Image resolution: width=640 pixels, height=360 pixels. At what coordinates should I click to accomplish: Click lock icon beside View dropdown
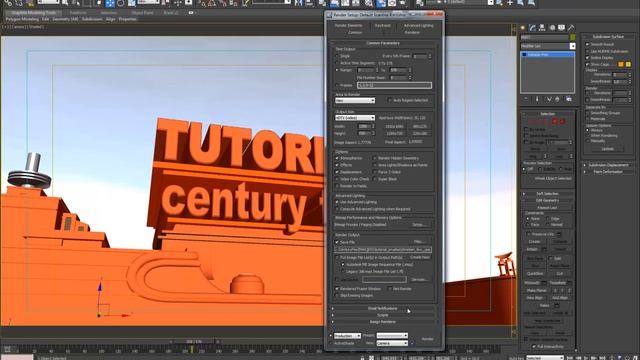tap(411, 343)
